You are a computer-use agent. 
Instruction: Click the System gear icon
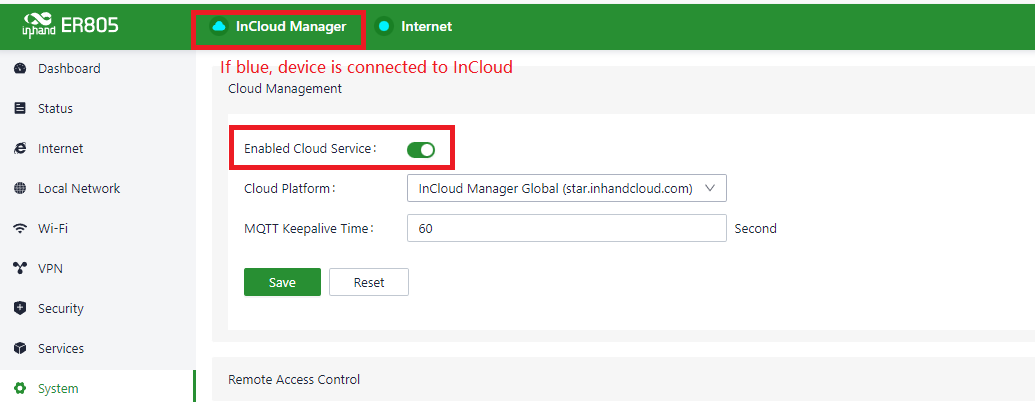point(20,388)
